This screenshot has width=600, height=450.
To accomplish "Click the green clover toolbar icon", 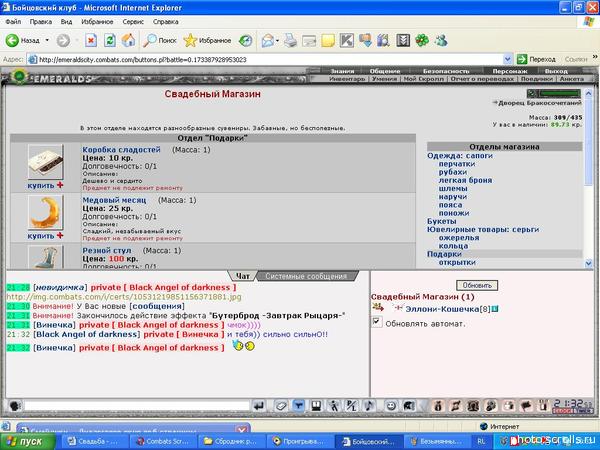I will pos(422,40).
